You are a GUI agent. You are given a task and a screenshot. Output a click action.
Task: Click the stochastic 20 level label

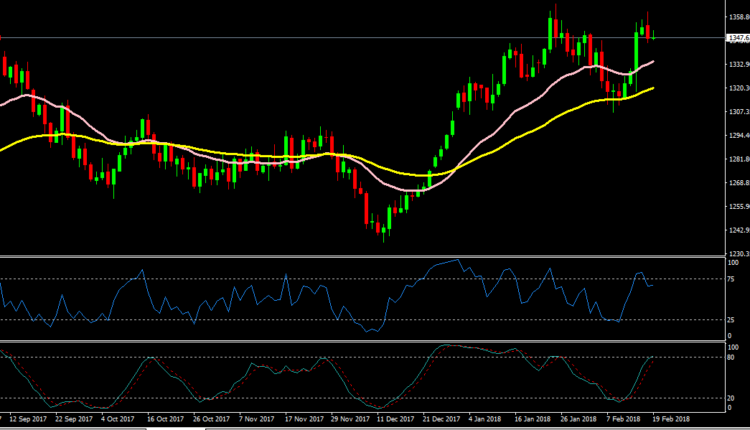coord(732,398)
